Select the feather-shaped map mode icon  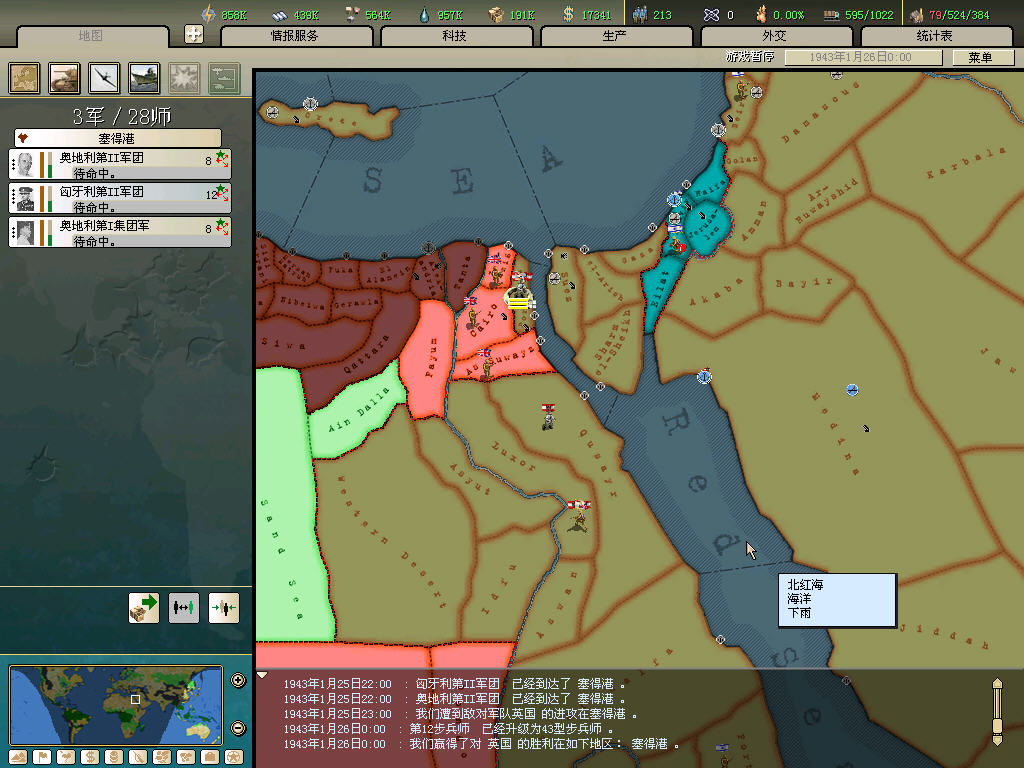[x=138, y=757]
